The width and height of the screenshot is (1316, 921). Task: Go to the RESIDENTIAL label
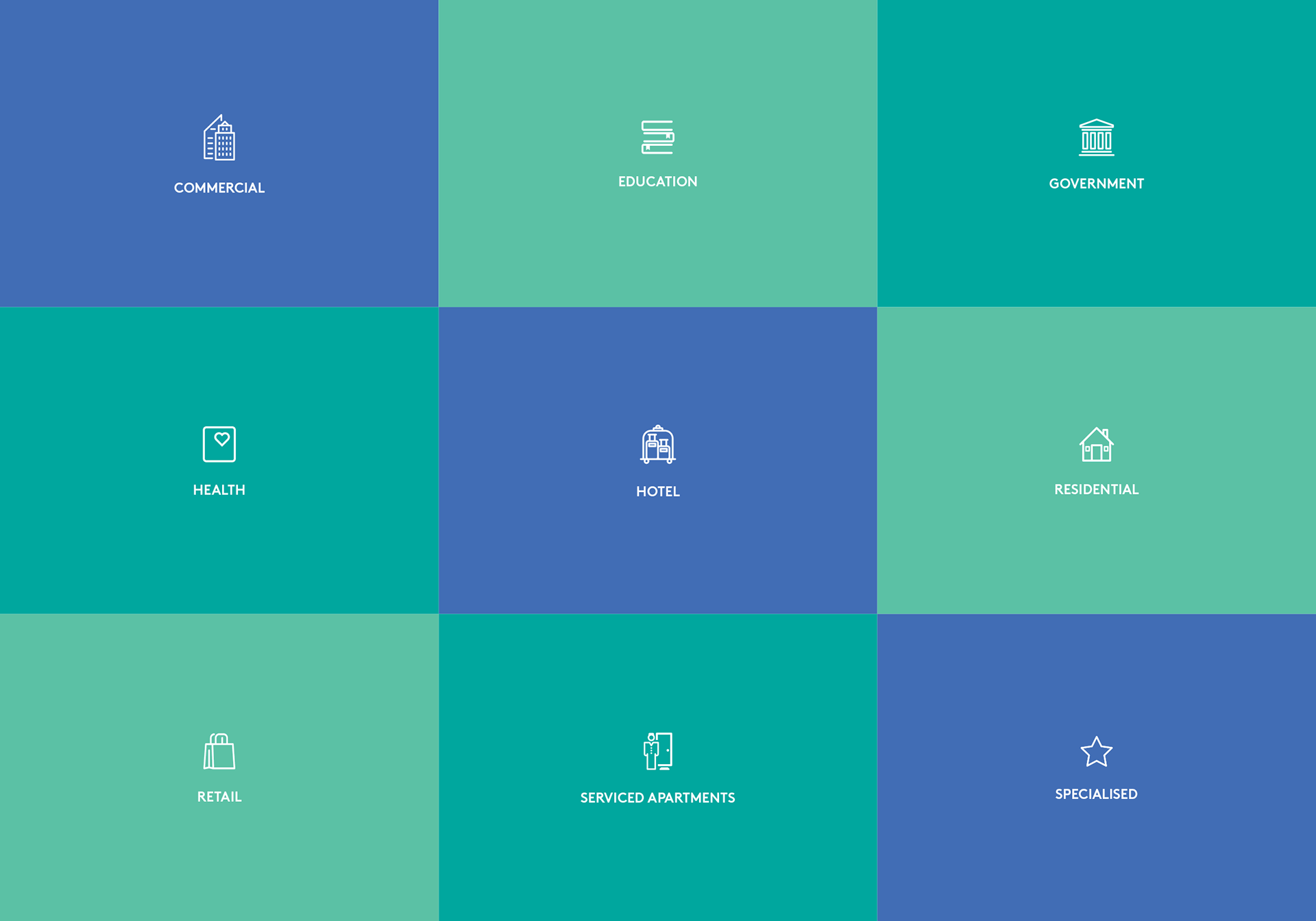click(x=1096, y=489)
